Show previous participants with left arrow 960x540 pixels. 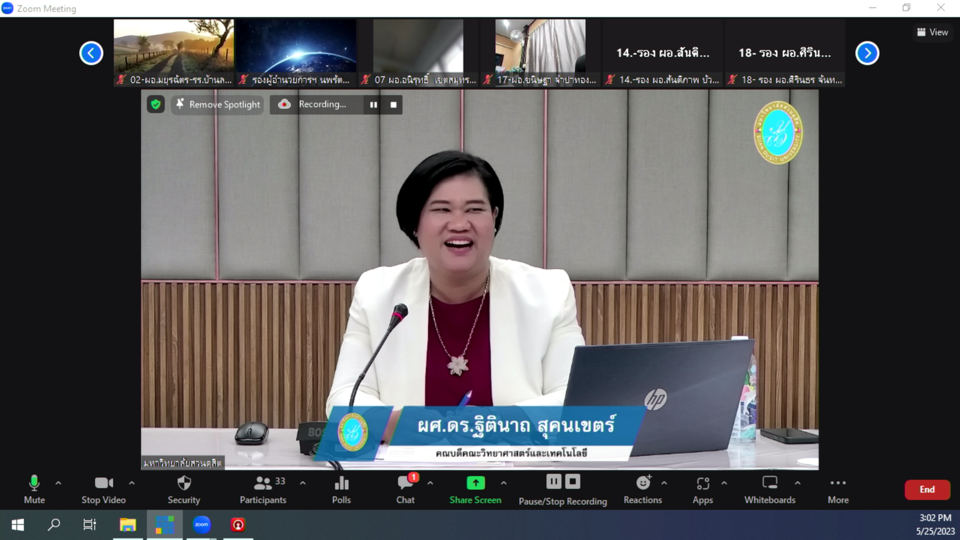point(91,53)
